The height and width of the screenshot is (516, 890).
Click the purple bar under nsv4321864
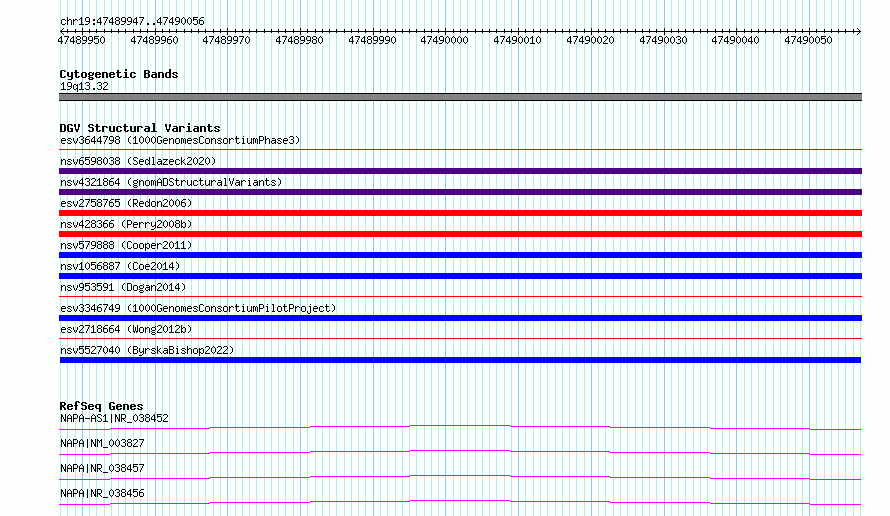click(x=460, y=192)
